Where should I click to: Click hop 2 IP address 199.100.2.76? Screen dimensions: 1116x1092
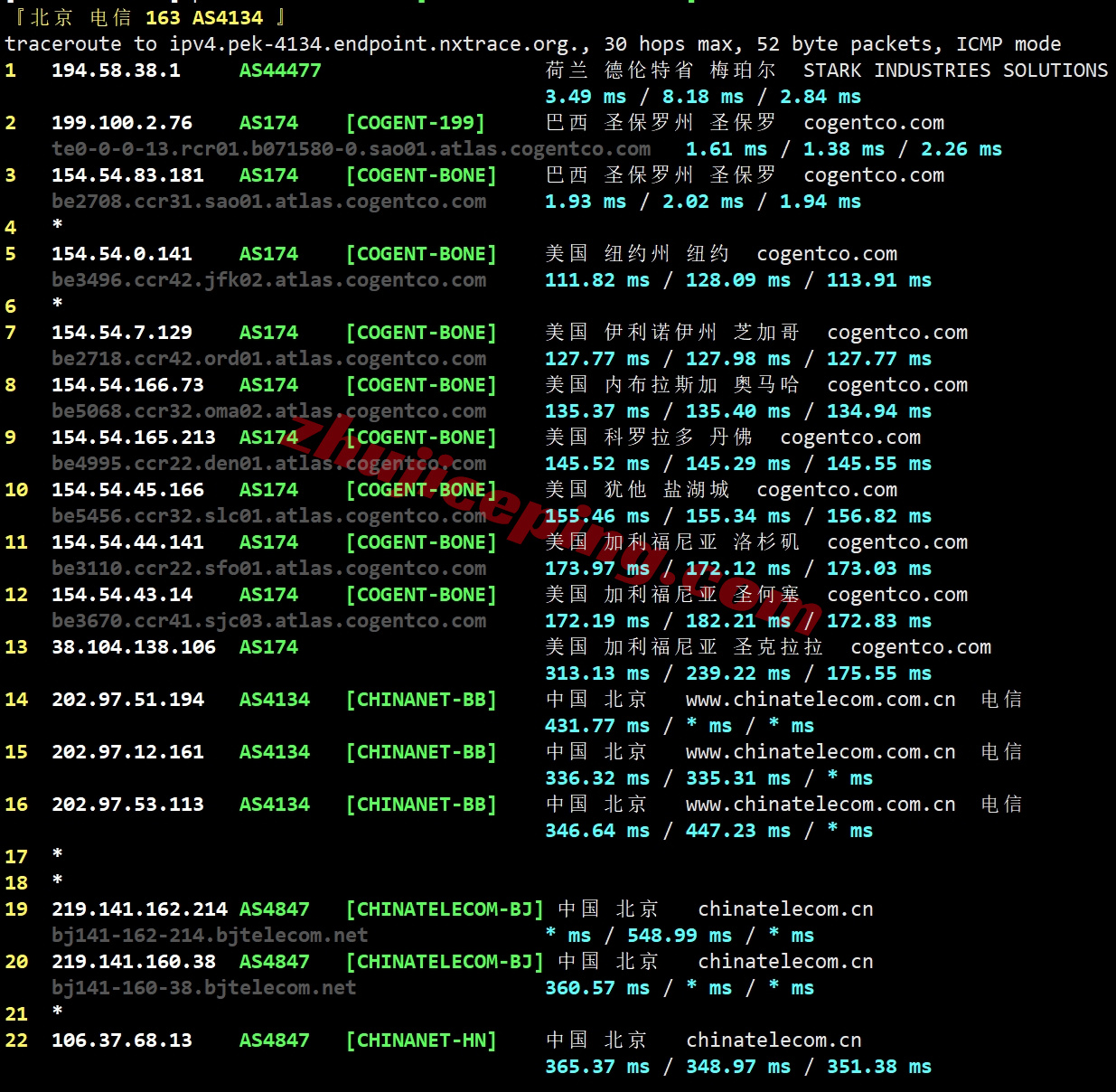[x=122, y=122]
